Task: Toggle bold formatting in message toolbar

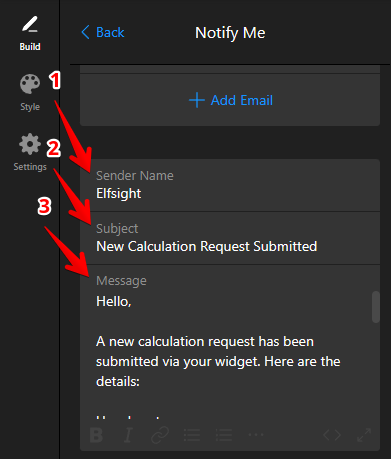Action: 96,435
